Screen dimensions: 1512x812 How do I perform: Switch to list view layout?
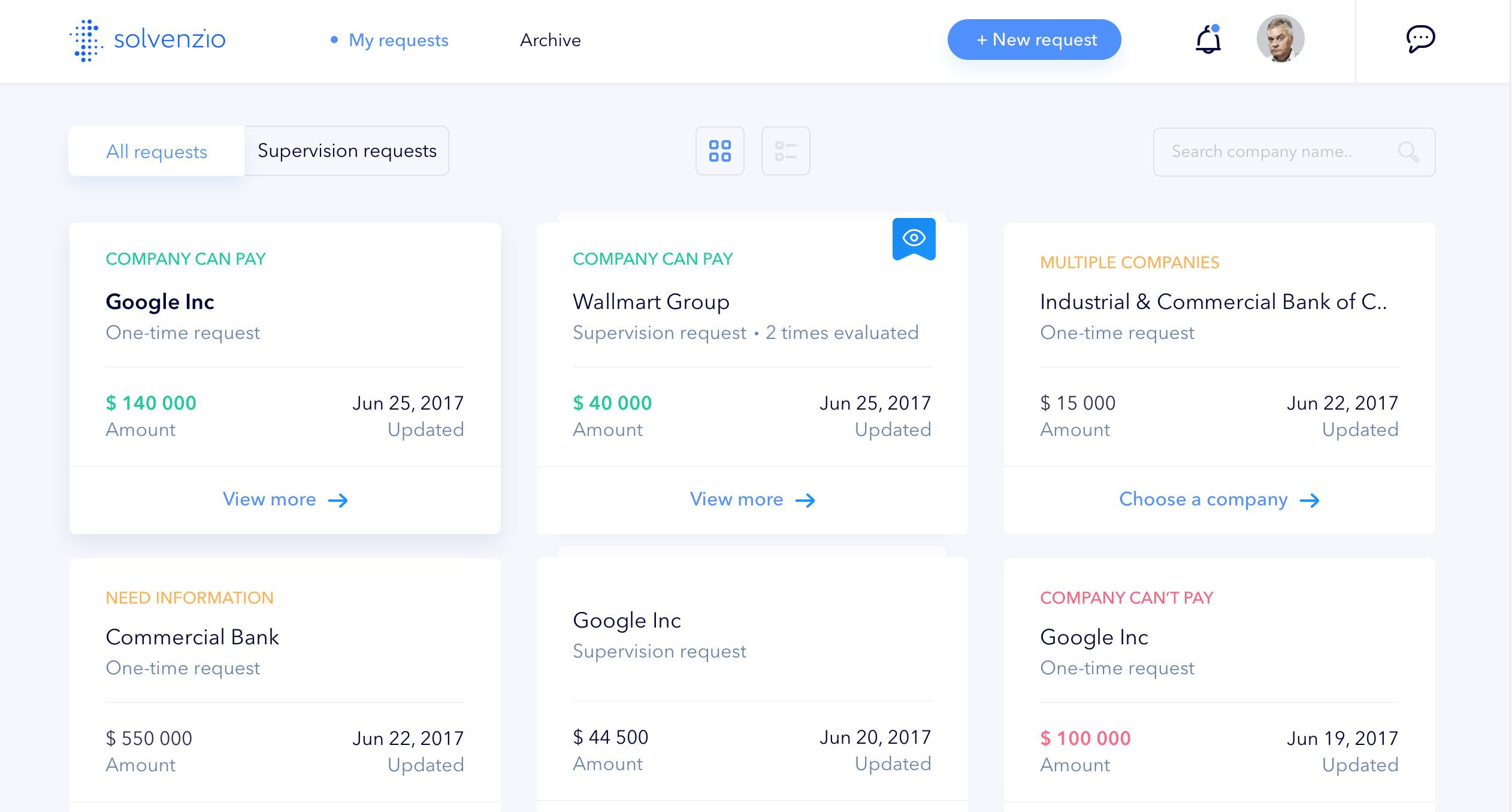point(785,151)
